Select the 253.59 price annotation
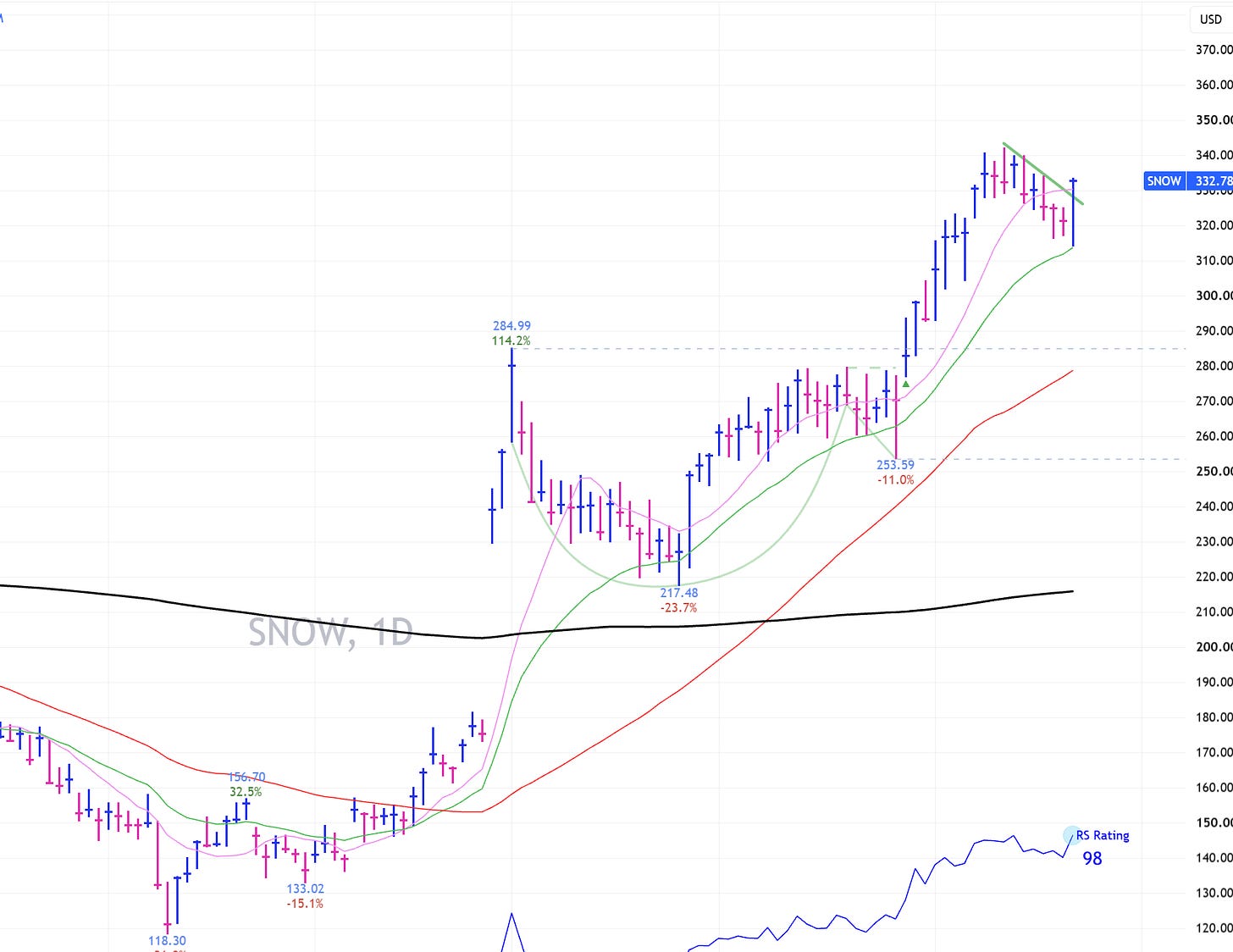 tap(895, 465)
